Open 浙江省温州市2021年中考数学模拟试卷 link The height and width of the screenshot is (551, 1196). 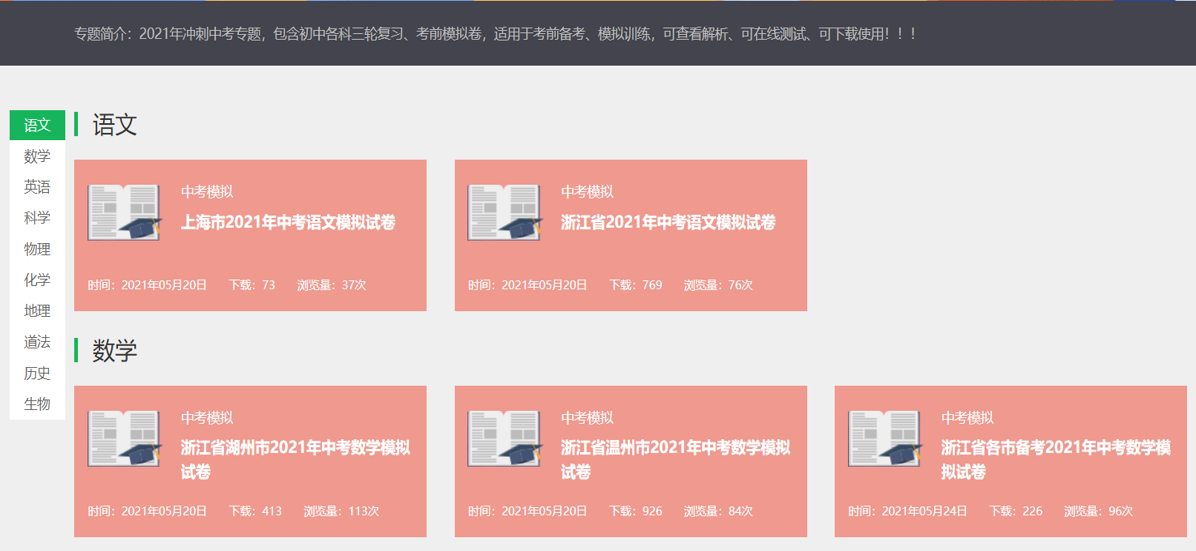676,460
